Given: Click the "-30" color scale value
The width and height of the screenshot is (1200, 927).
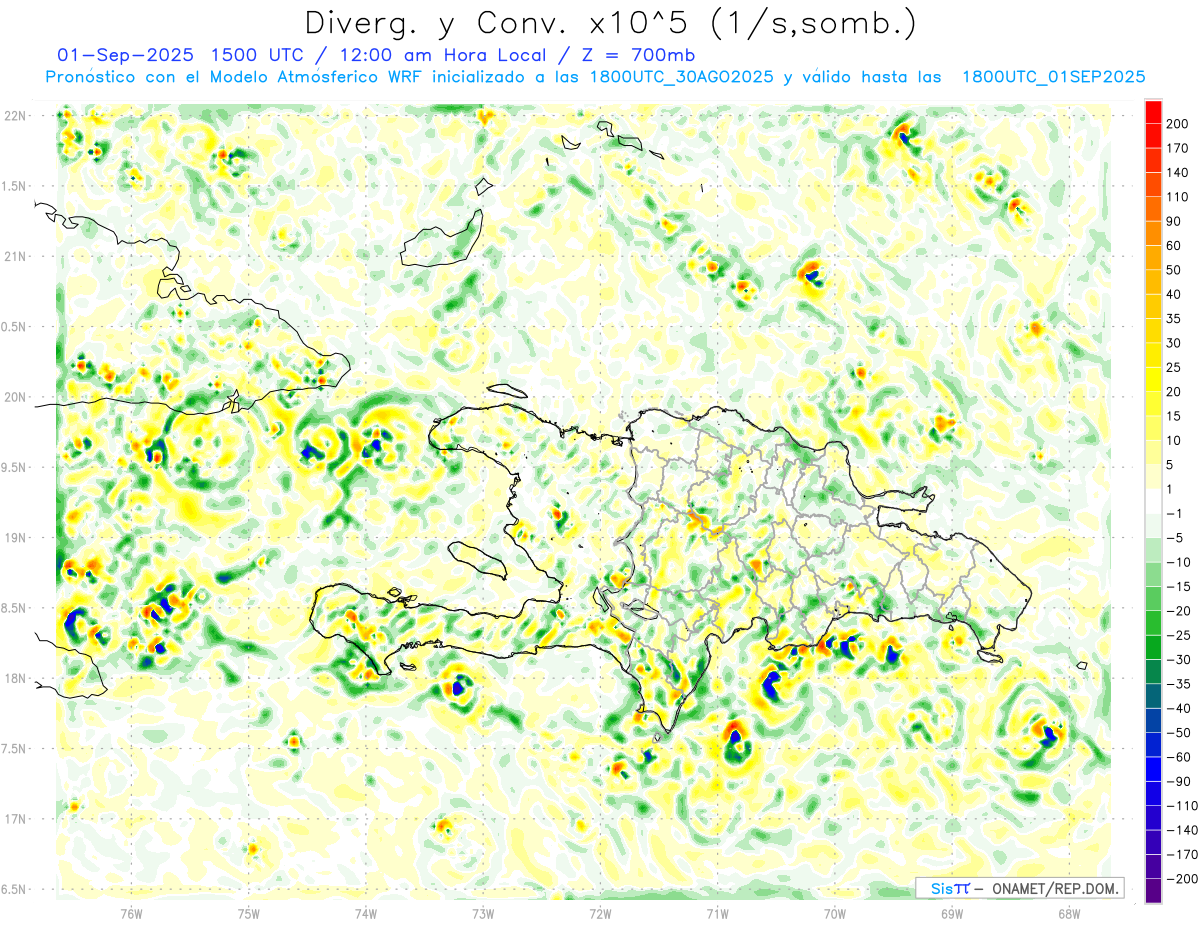Looking at the screenshot, I should point(1179,660).
